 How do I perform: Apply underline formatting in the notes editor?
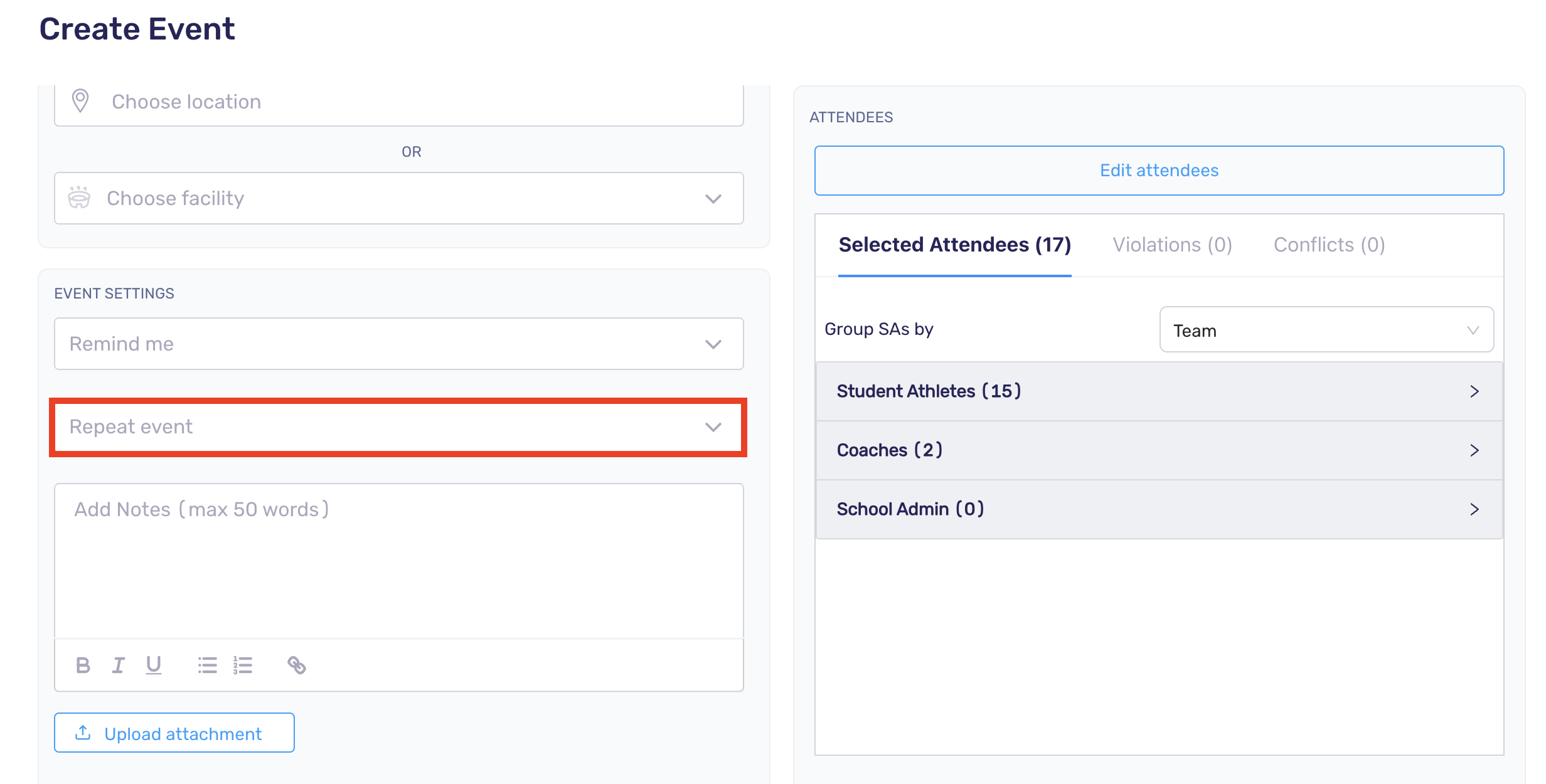click(154, 665)
